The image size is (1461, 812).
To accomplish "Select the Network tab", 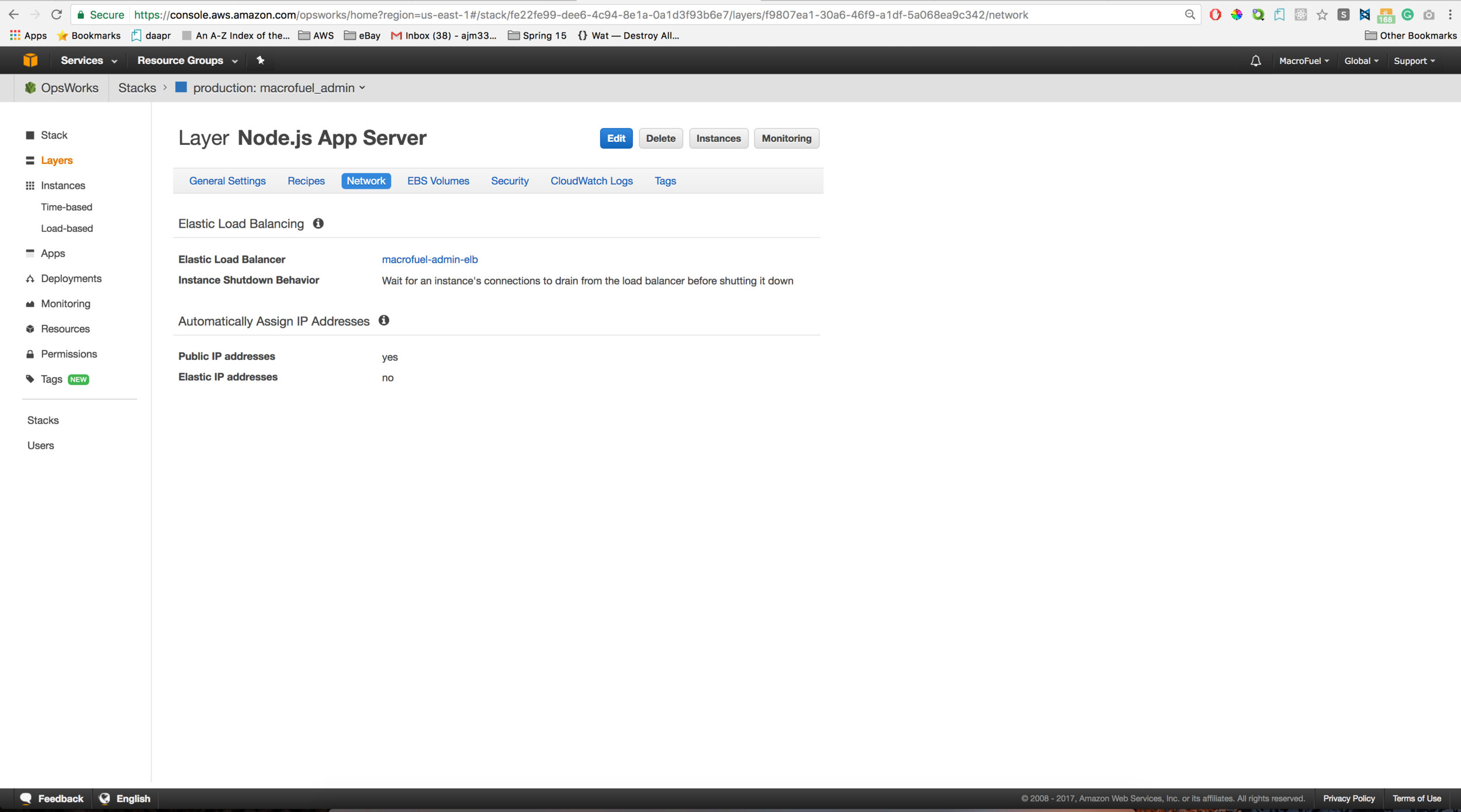I will pyautogui.click(x=366, y=181).
